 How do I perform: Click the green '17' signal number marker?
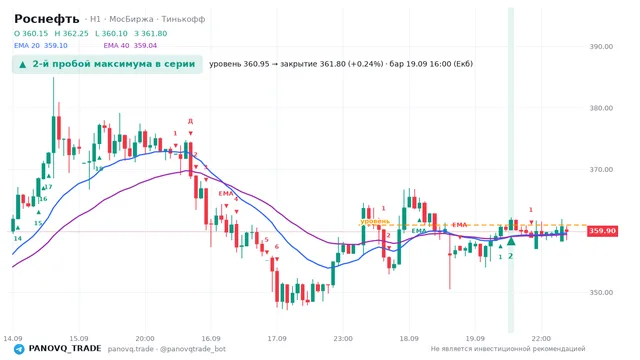point(49,187)
